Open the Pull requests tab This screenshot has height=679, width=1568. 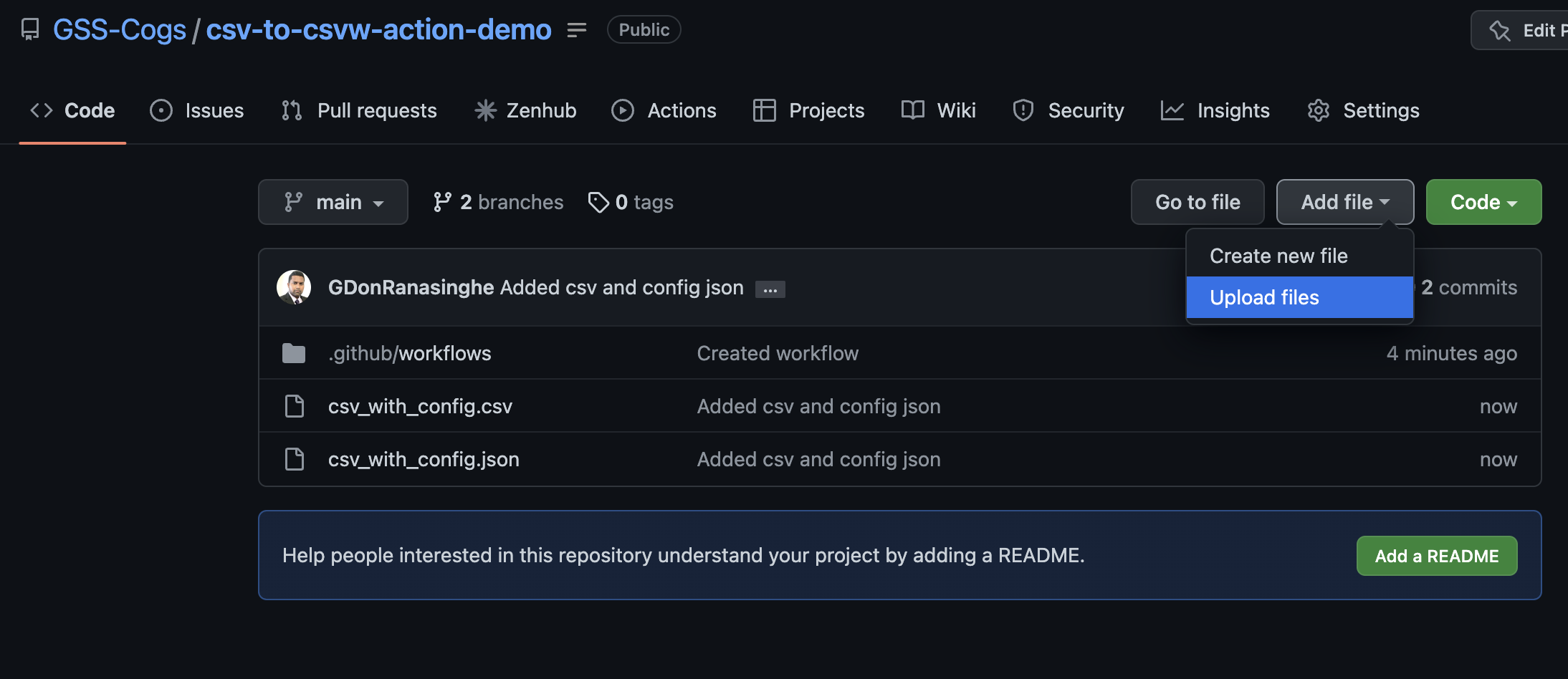[359, 110]
